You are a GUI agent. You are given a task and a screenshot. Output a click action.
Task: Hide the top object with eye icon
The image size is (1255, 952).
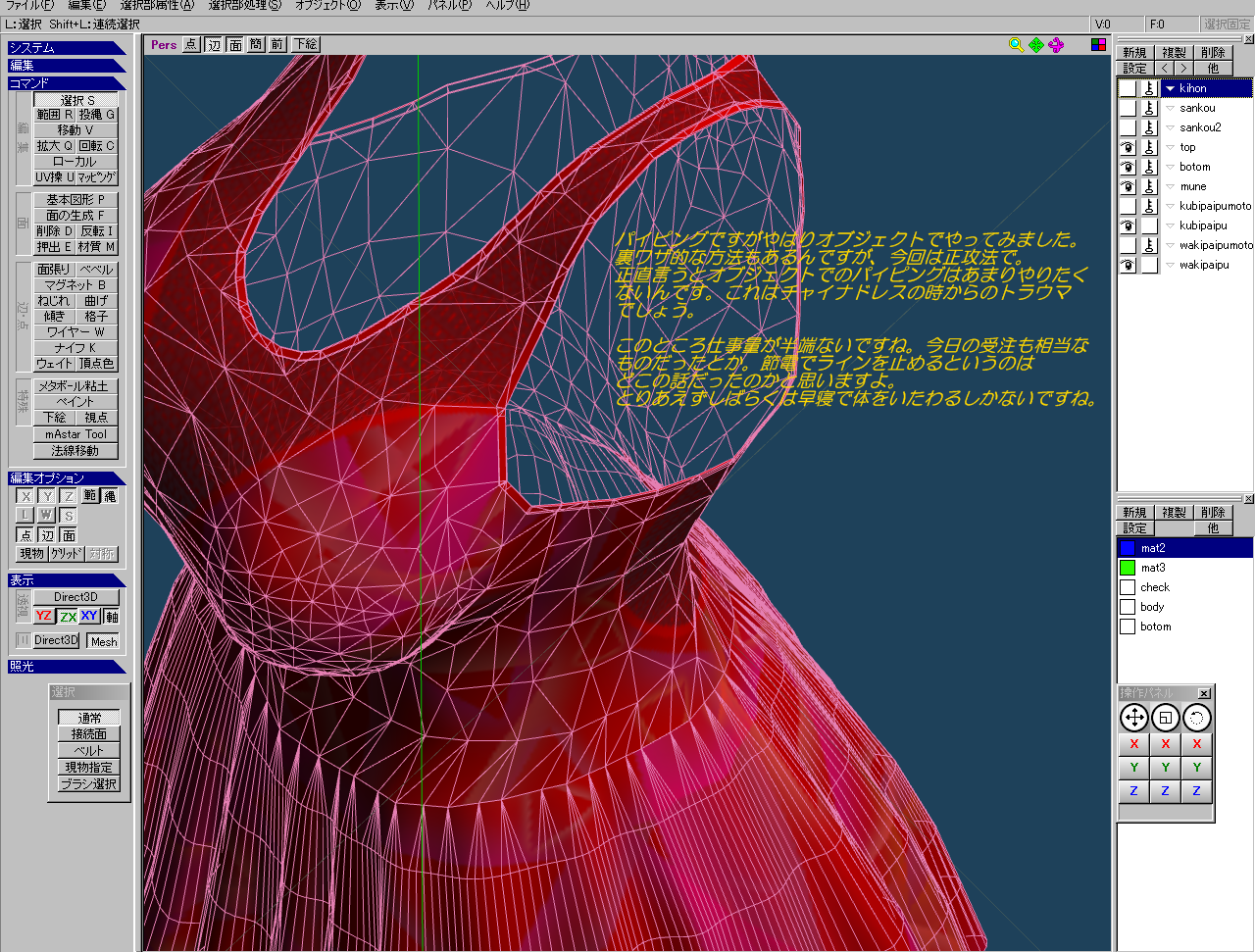(x=1128, y=147)
